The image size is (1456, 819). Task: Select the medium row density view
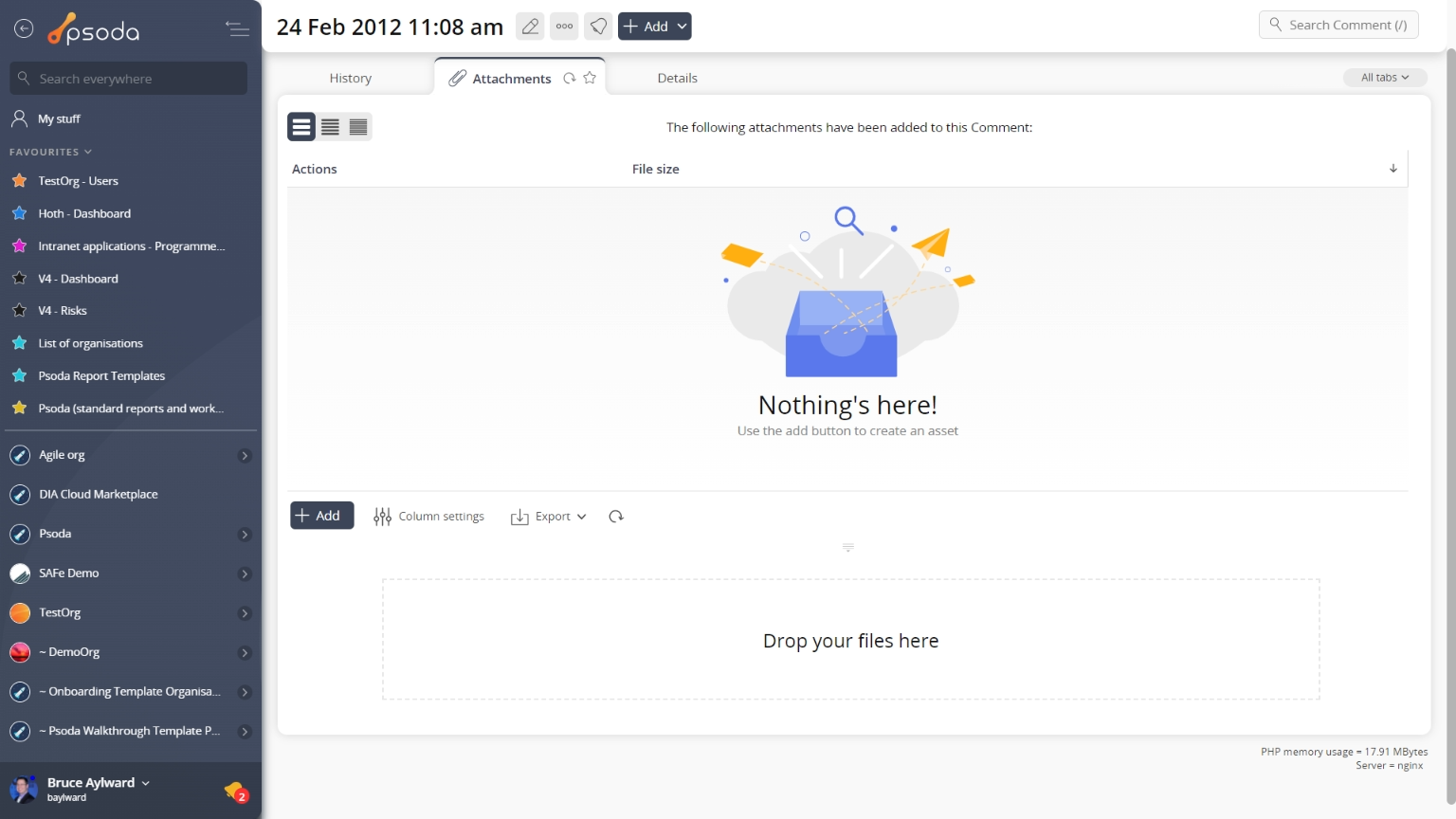[x=330, y=127]
